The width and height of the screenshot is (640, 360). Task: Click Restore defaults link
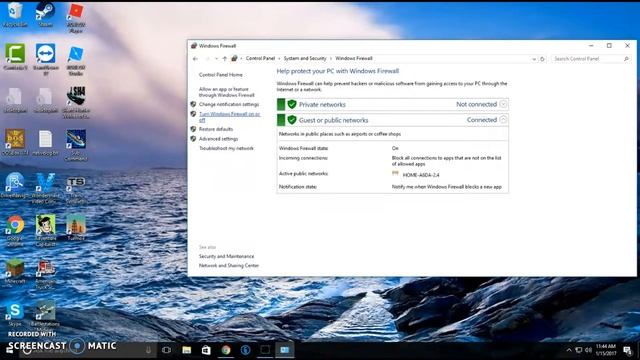[216, 129]
